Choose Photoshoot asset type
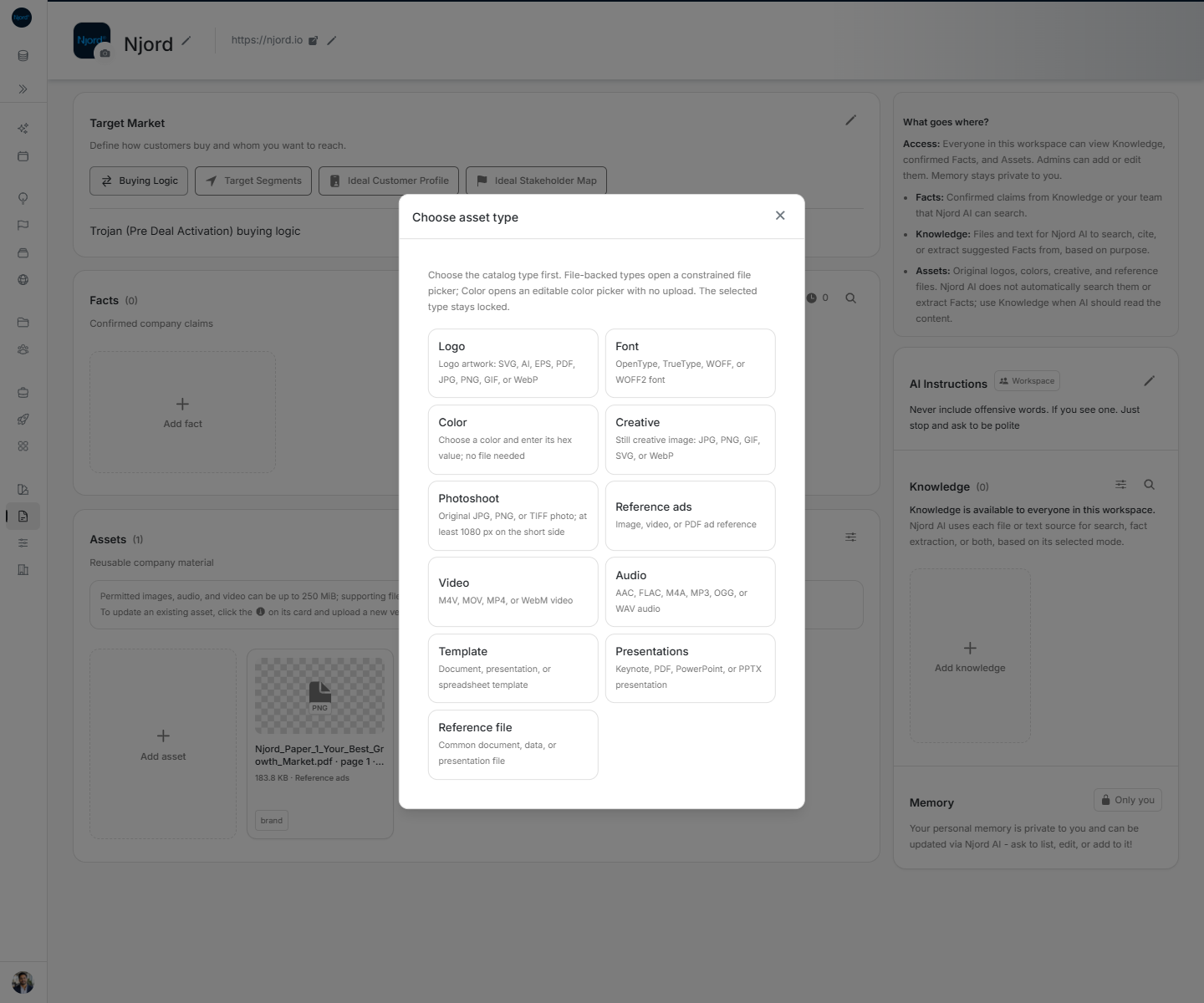Screen dimensions: 1204x1003 [513, 516]
